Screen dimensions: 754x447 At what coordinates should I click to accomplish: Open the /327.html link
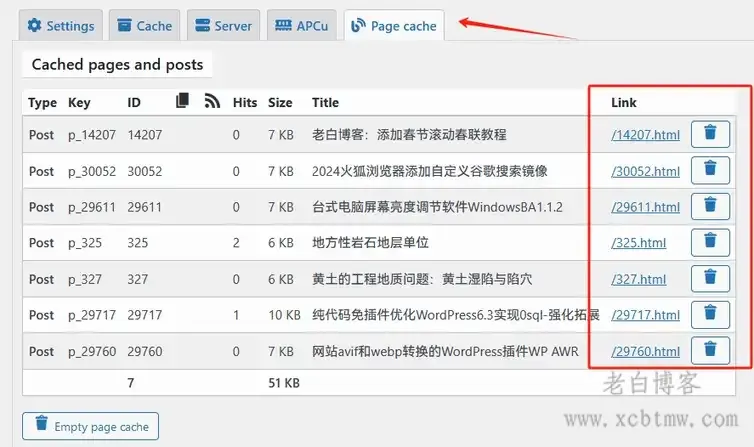[639, 279]
